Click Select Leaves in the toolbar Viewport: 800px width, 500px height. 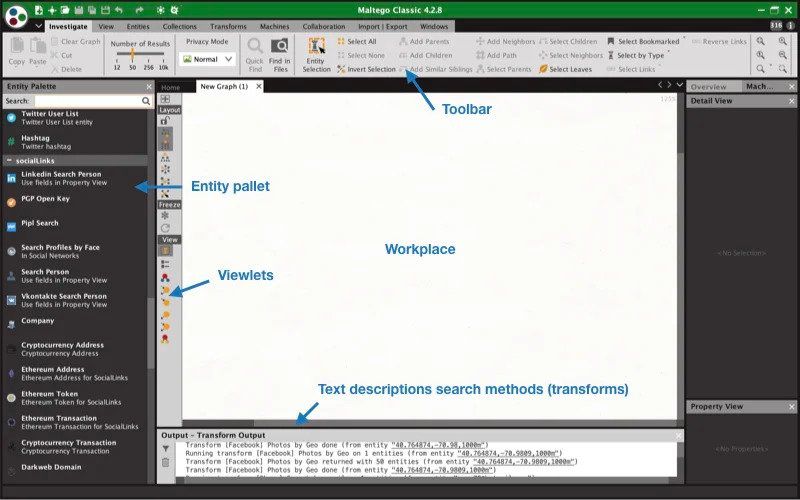point(565,69)
